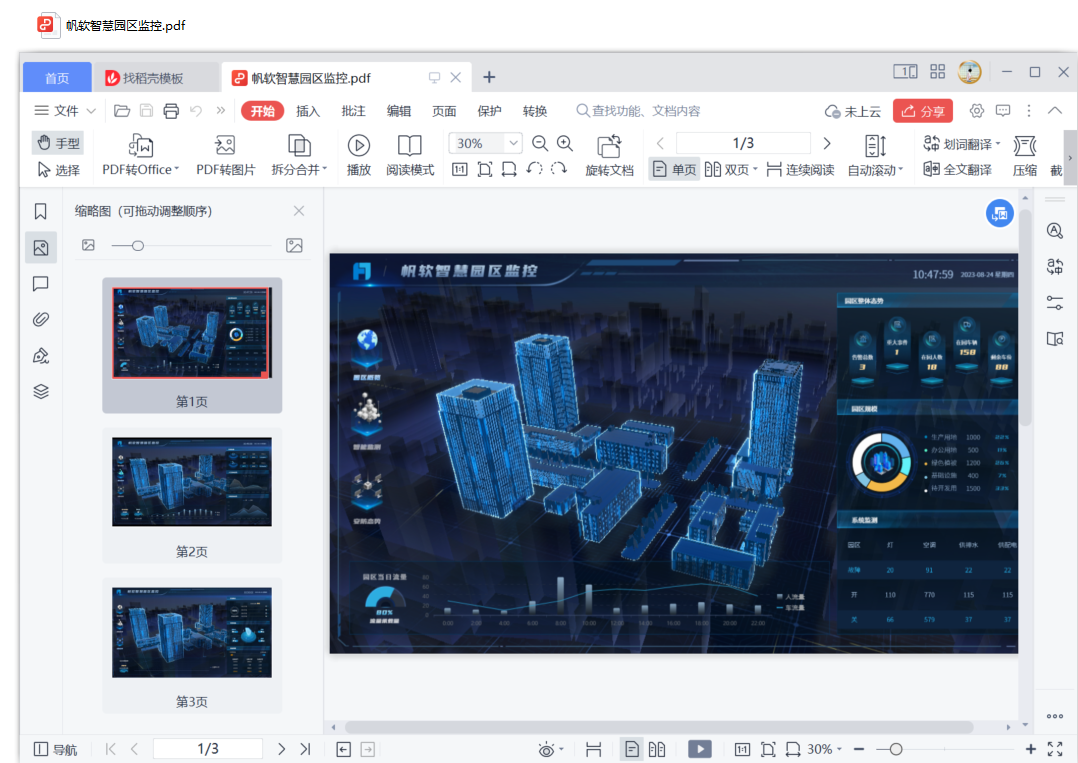Click status bar play button

[x=700, y=749]
